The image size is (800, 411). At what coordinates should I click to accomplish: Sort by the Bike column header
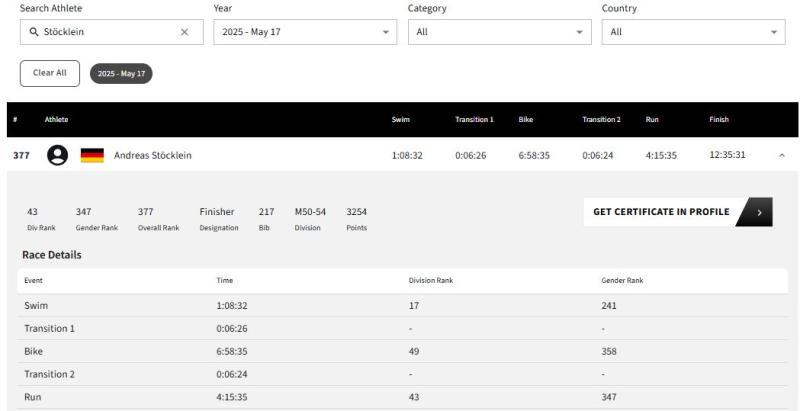[526, 119]
